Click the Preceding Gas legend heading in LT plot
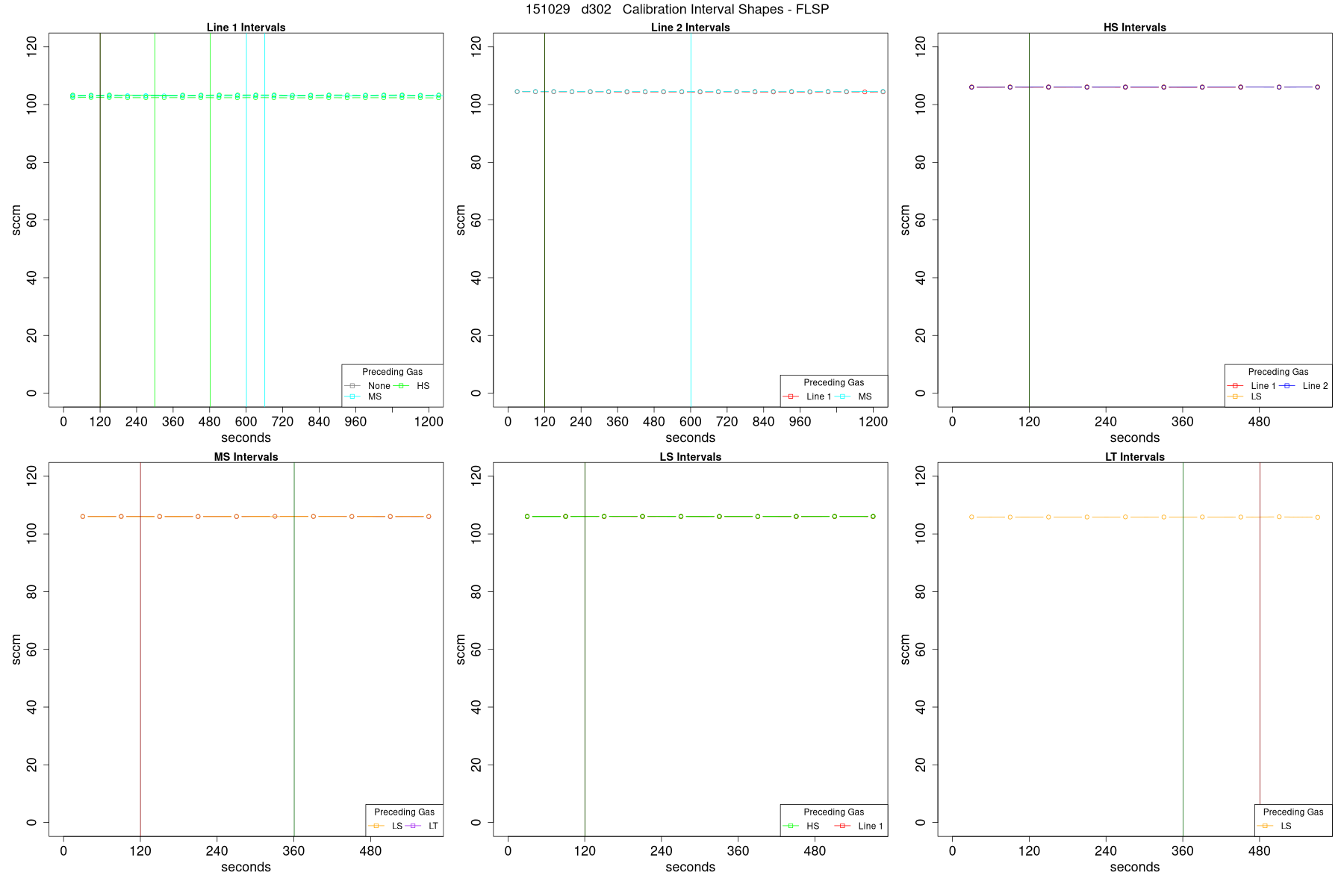 click(1293, 812)
